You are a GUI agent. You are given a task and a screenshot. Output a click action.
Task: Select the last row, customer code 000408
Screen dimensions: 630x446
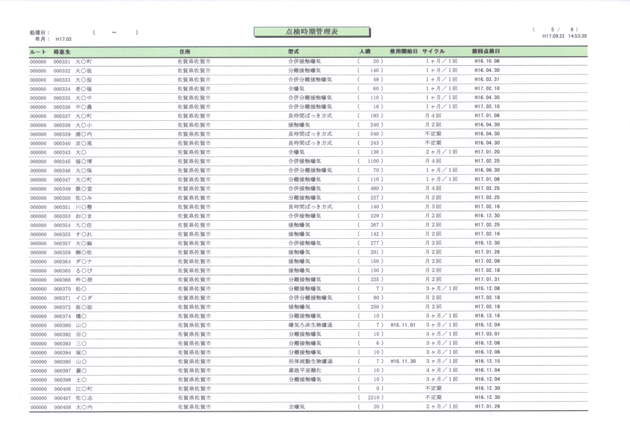coord(61,407)
